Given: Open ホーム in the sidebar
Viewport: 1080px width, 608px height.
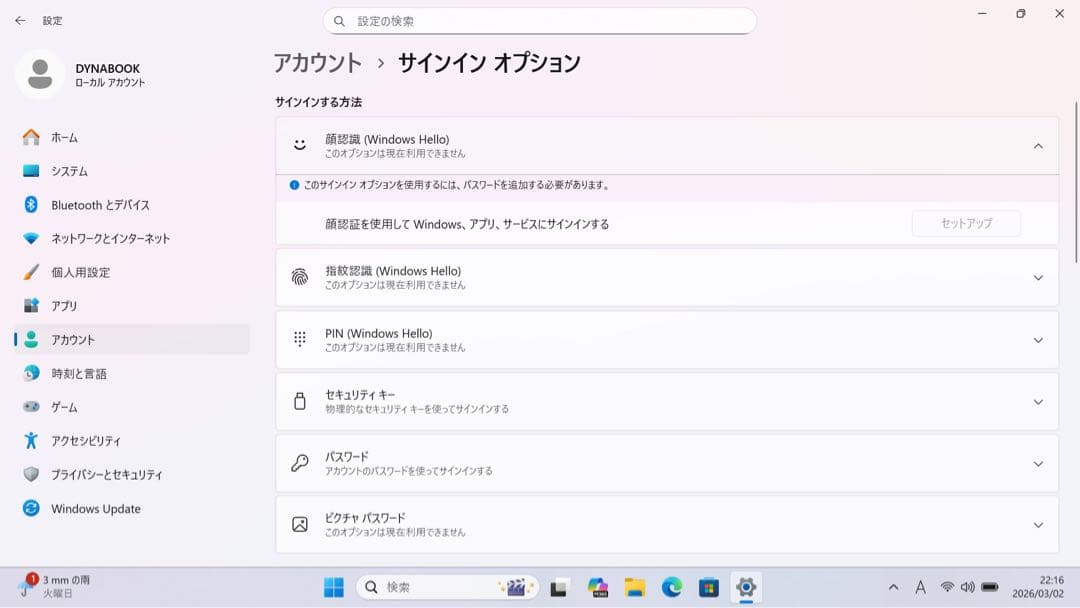Looking at the screenshot, I should [x=132, y=137].
